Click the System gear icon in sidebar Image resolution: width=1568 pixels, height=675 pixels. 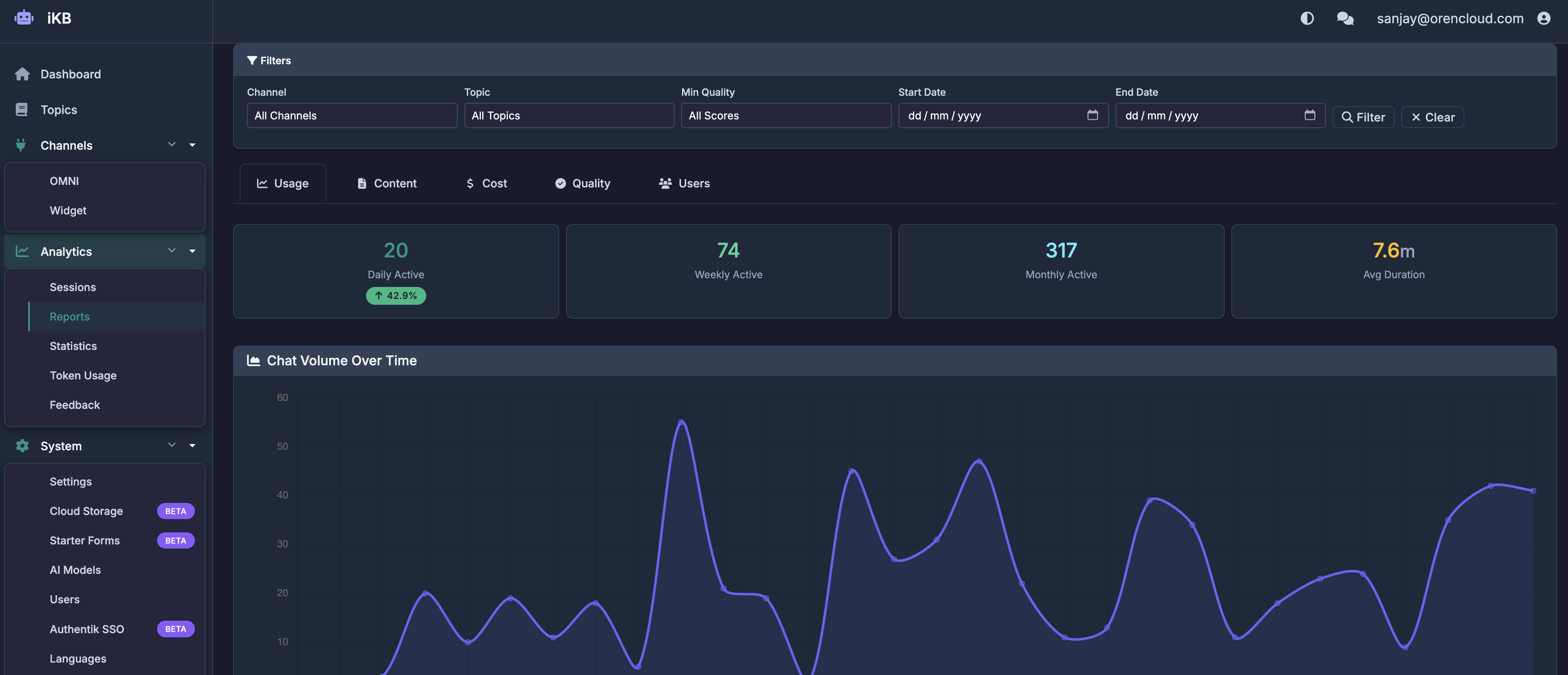(x=22, y=446)
